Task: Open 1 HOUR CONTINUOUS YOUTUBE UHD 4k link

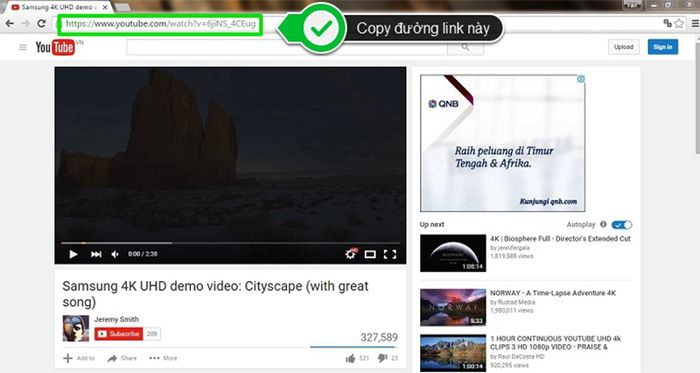Action: pyautogui.click(x=555, y=343)
